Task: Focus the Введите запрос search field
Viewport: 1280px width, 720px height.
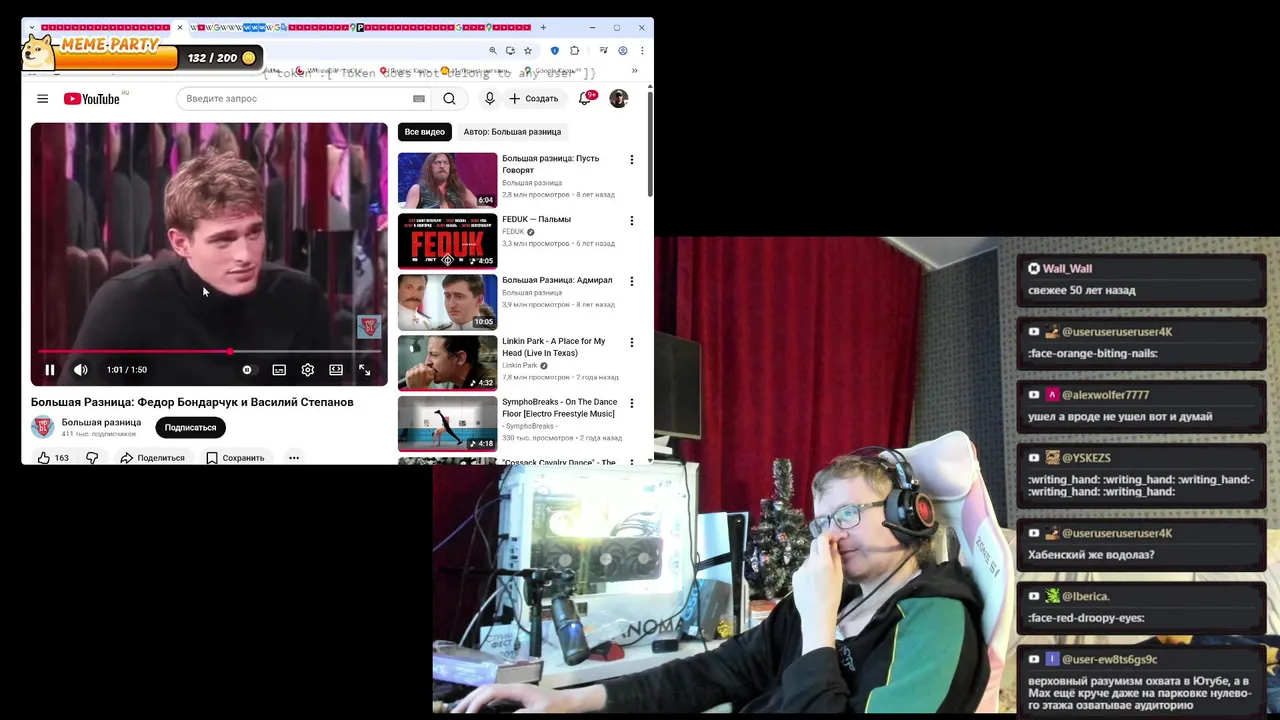Action: coord(295,98)
